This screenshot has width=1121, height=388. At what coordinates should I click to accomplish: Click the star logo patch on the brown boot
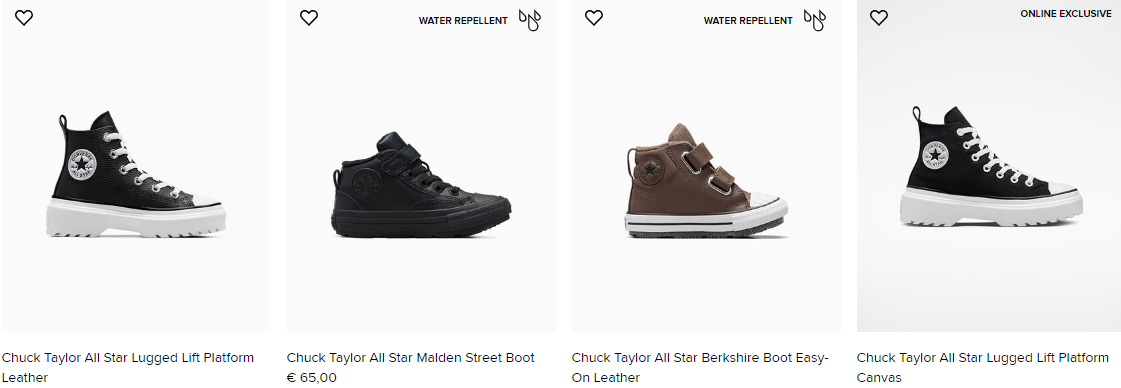[650, 170]
